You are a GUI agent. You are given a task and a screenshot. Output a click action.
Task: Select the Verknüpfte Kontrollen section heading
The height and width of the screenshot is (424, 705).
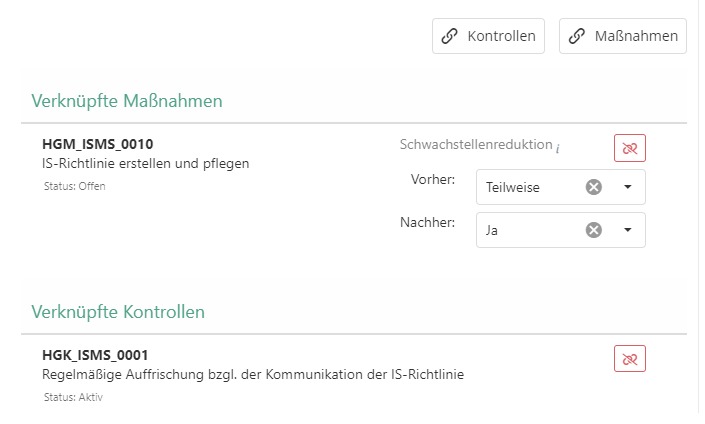tap(118, 312)
